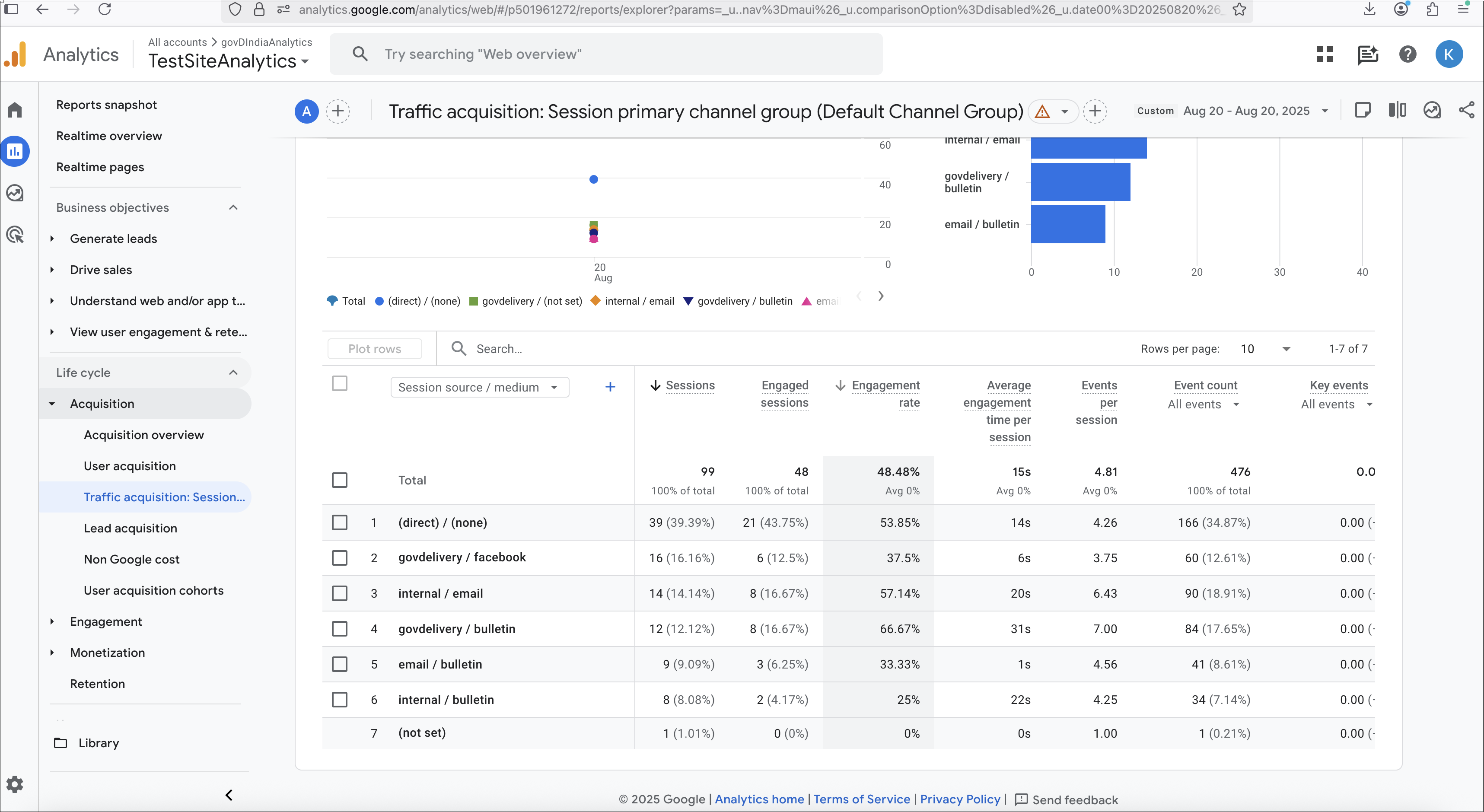The height and width of the screenshot is (812, 1484).
Task: Click the Share this report icon
Action: [x=1466, y=111]
